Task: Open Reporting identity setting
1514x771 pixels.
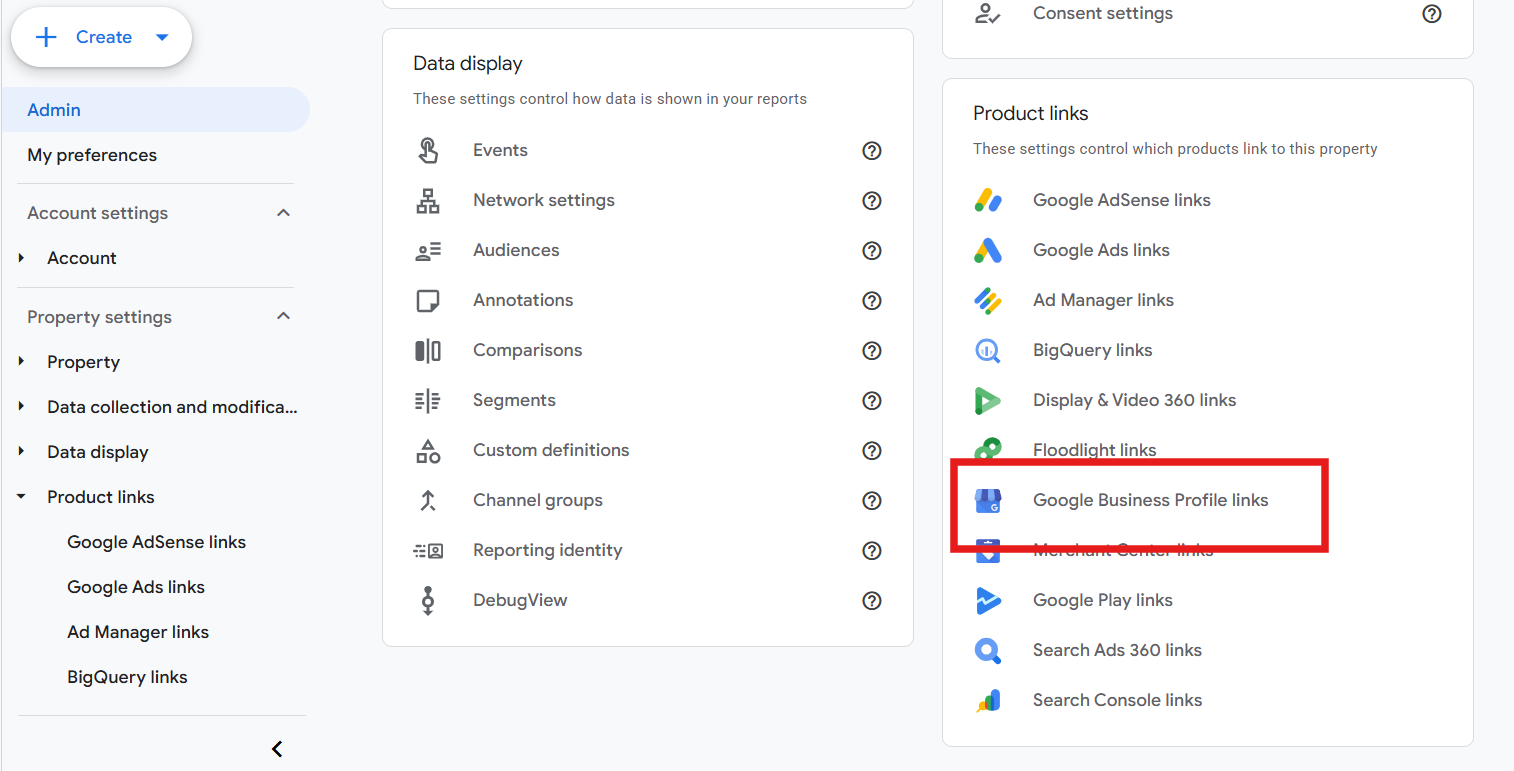Action: point(547,550)
